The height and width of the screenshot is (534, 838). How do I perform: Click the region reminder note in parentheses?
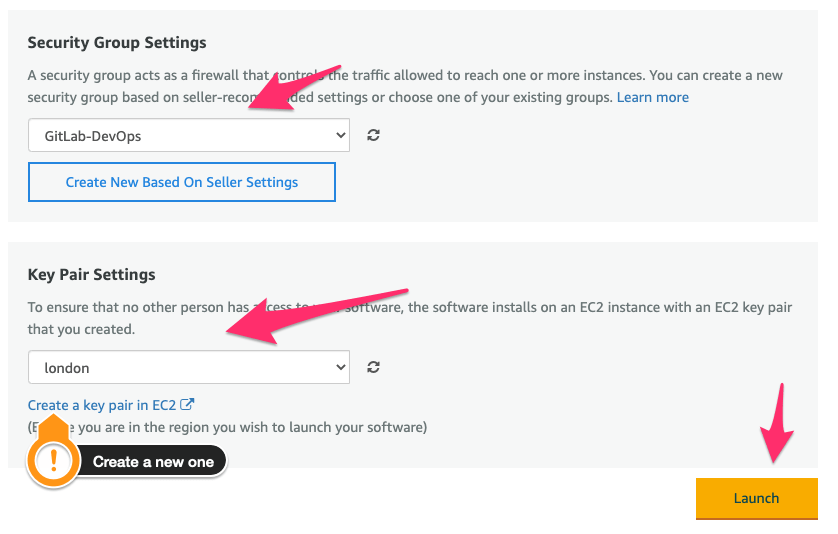240,427
